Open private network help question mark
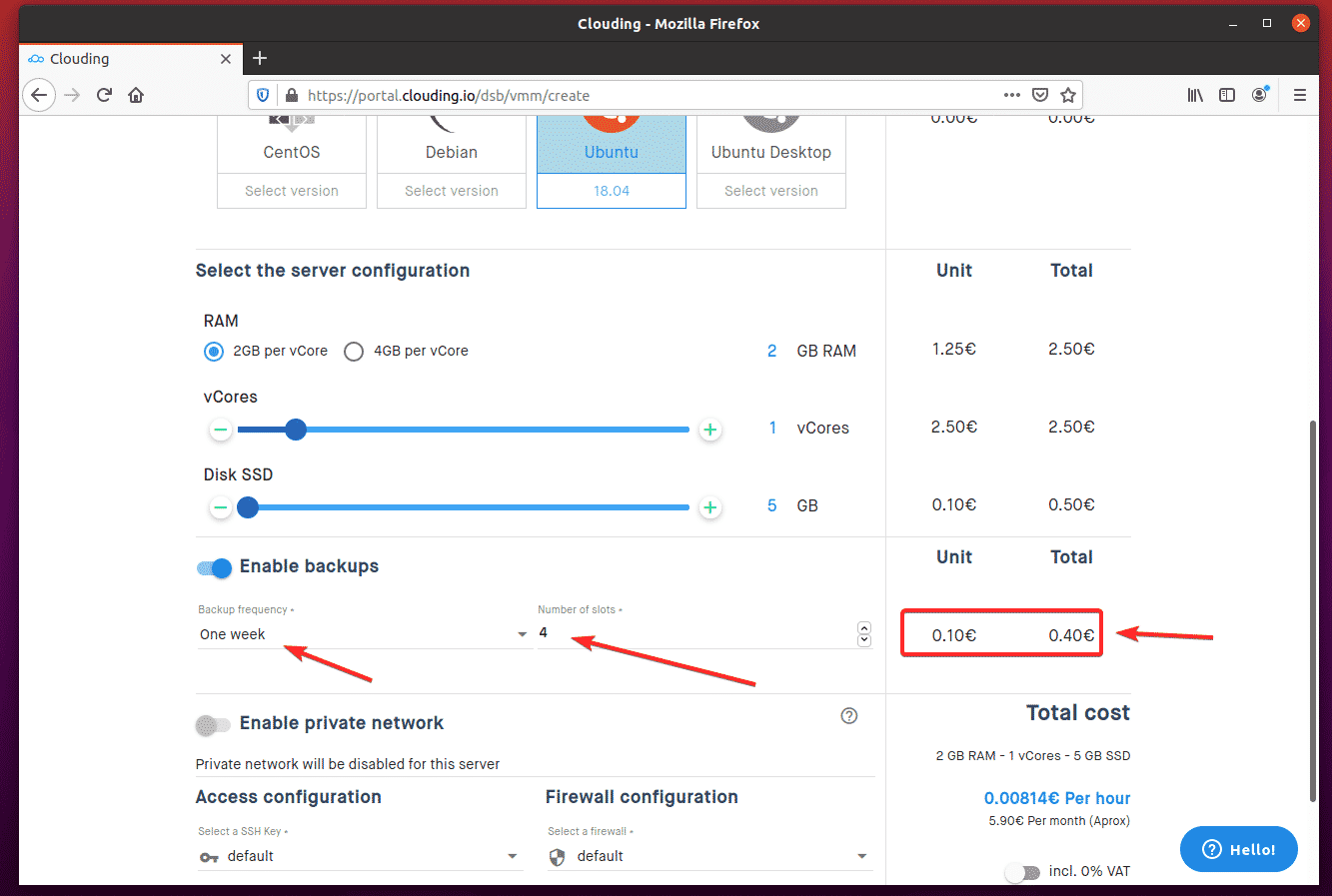This screenshot has width=1332, height=896. click(x=849, y=715)
